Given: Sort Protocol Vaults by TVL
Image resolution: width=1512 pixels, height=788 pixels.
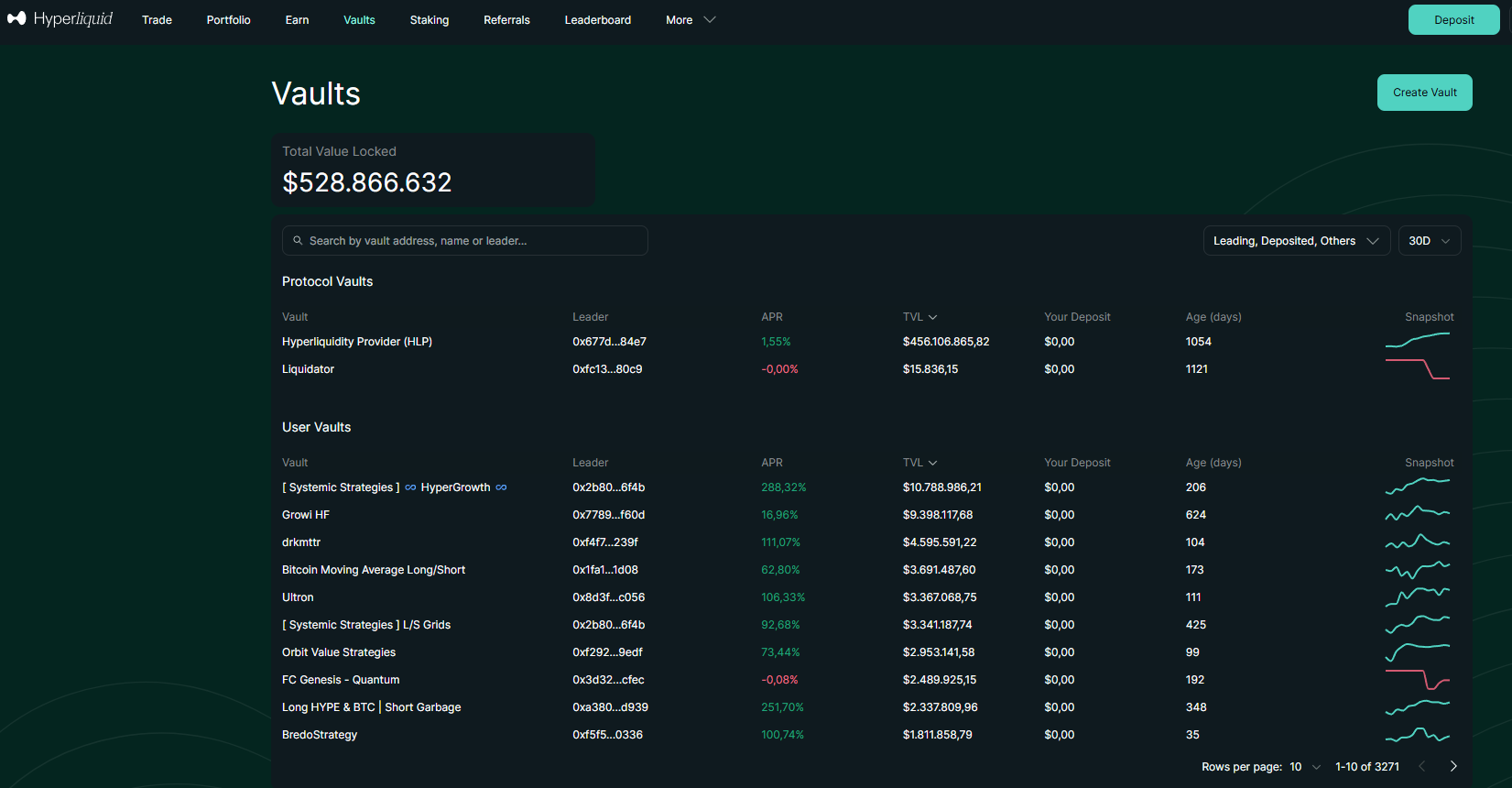Looking at the screenshot, I should pyautogui.click(x=919, y=317).
